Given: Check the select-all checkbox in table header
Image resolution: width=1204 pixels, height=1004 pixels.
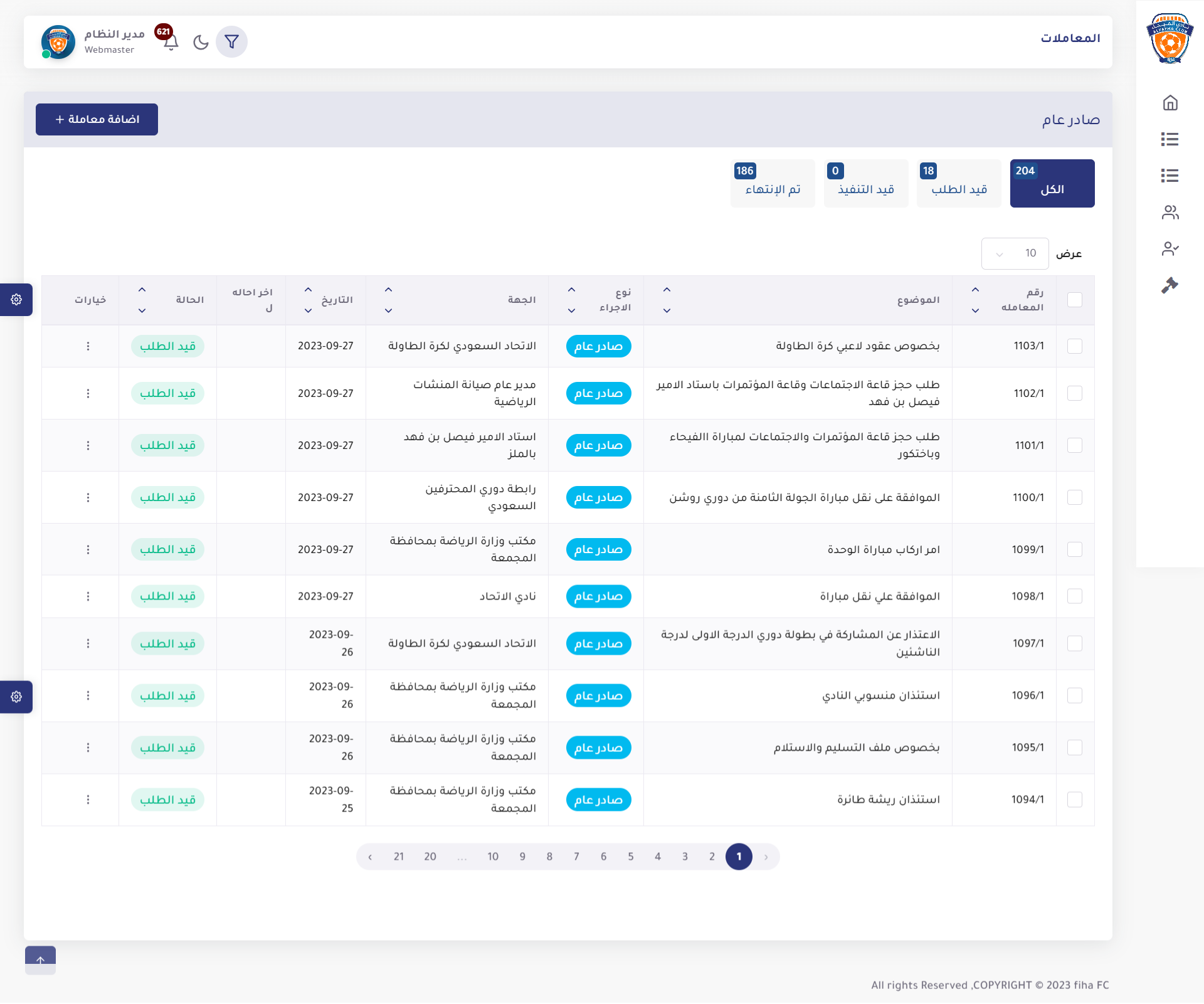Looking at the screenshot, I should pyautogui.click(x=1074, y=300).
